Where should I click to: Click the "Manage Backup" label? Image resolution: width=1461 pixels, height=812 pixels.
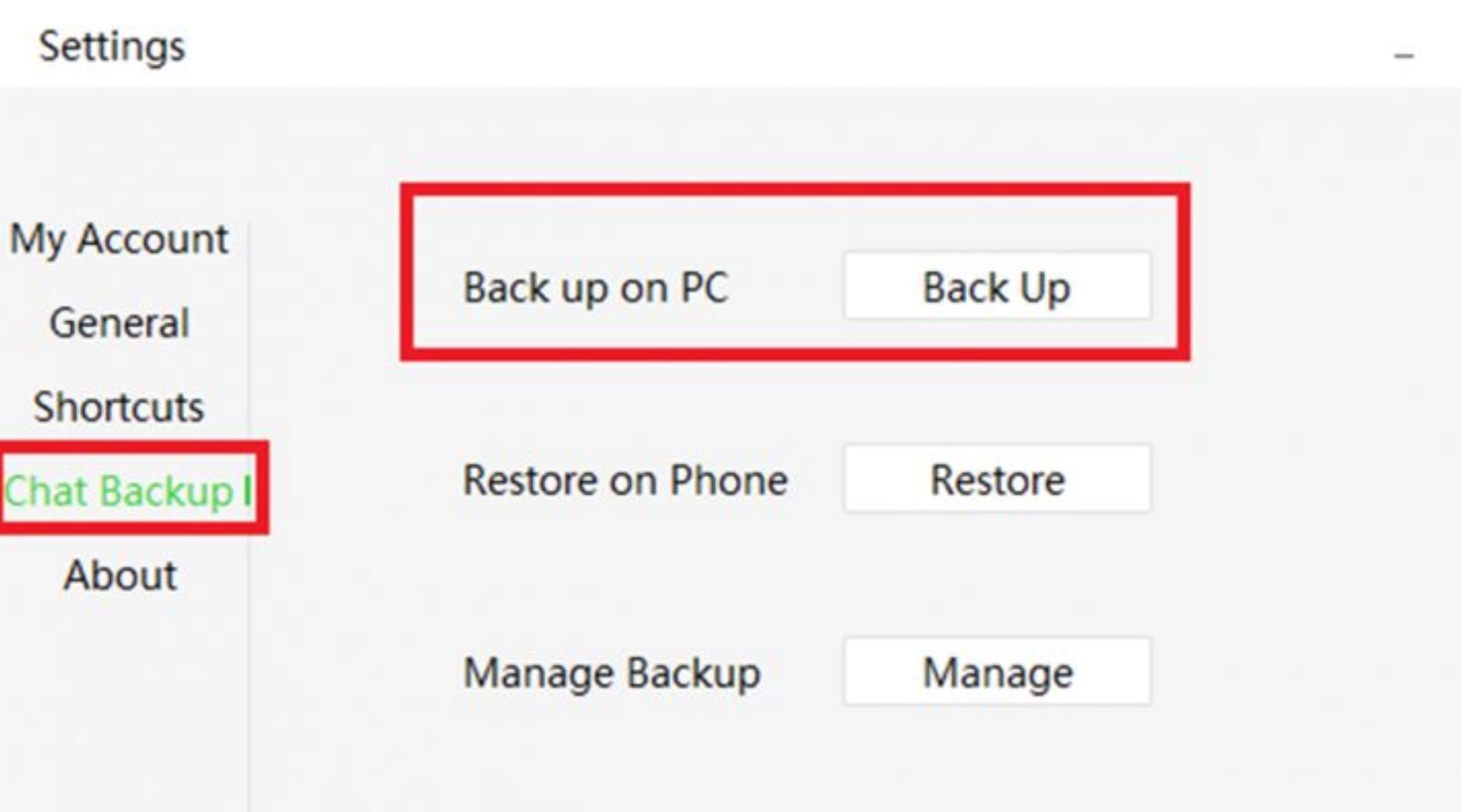point(612,673)
